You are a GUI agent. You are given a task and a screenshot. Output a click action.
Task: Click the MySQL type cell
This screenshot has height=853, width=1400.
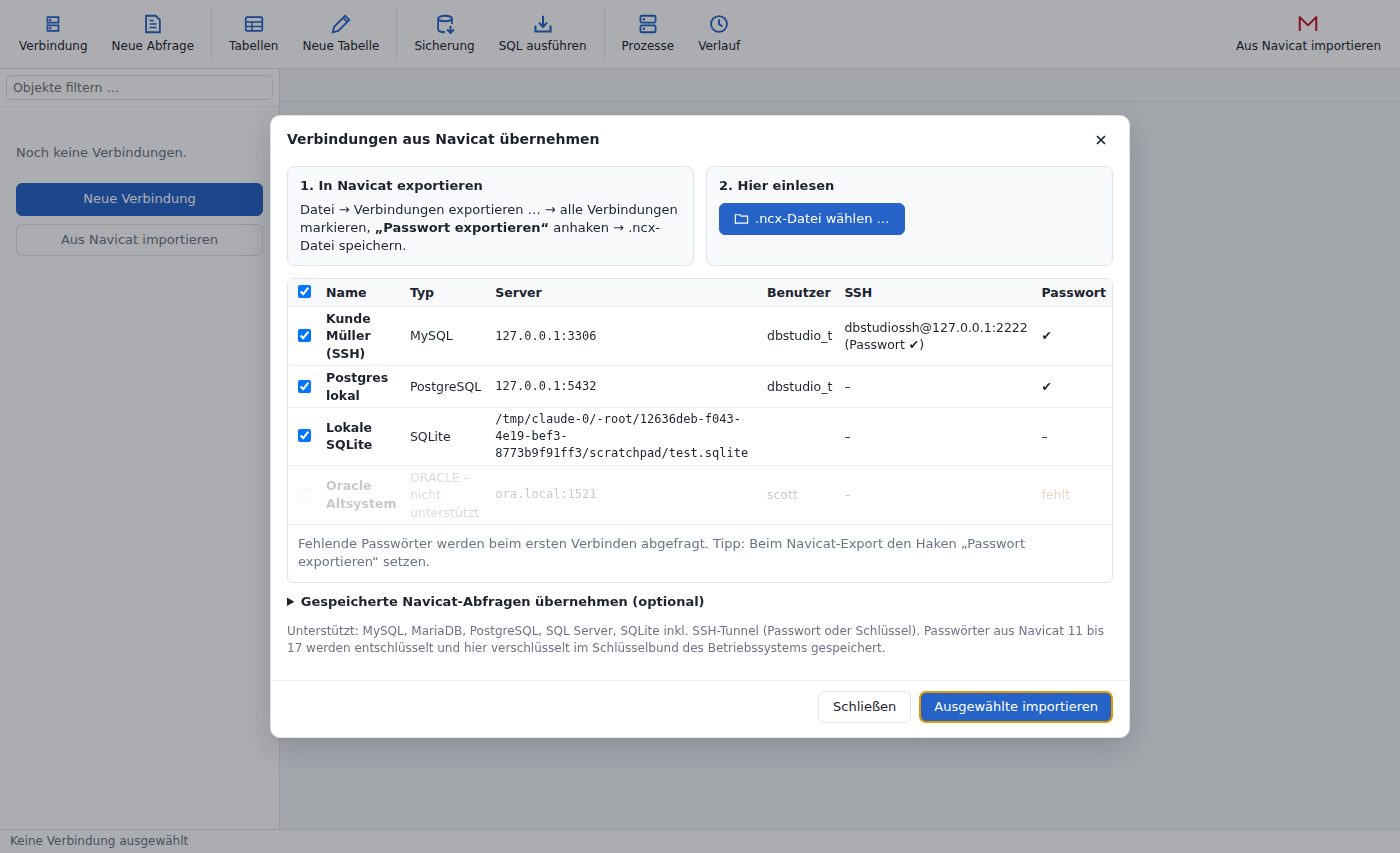tap(431, 336)
